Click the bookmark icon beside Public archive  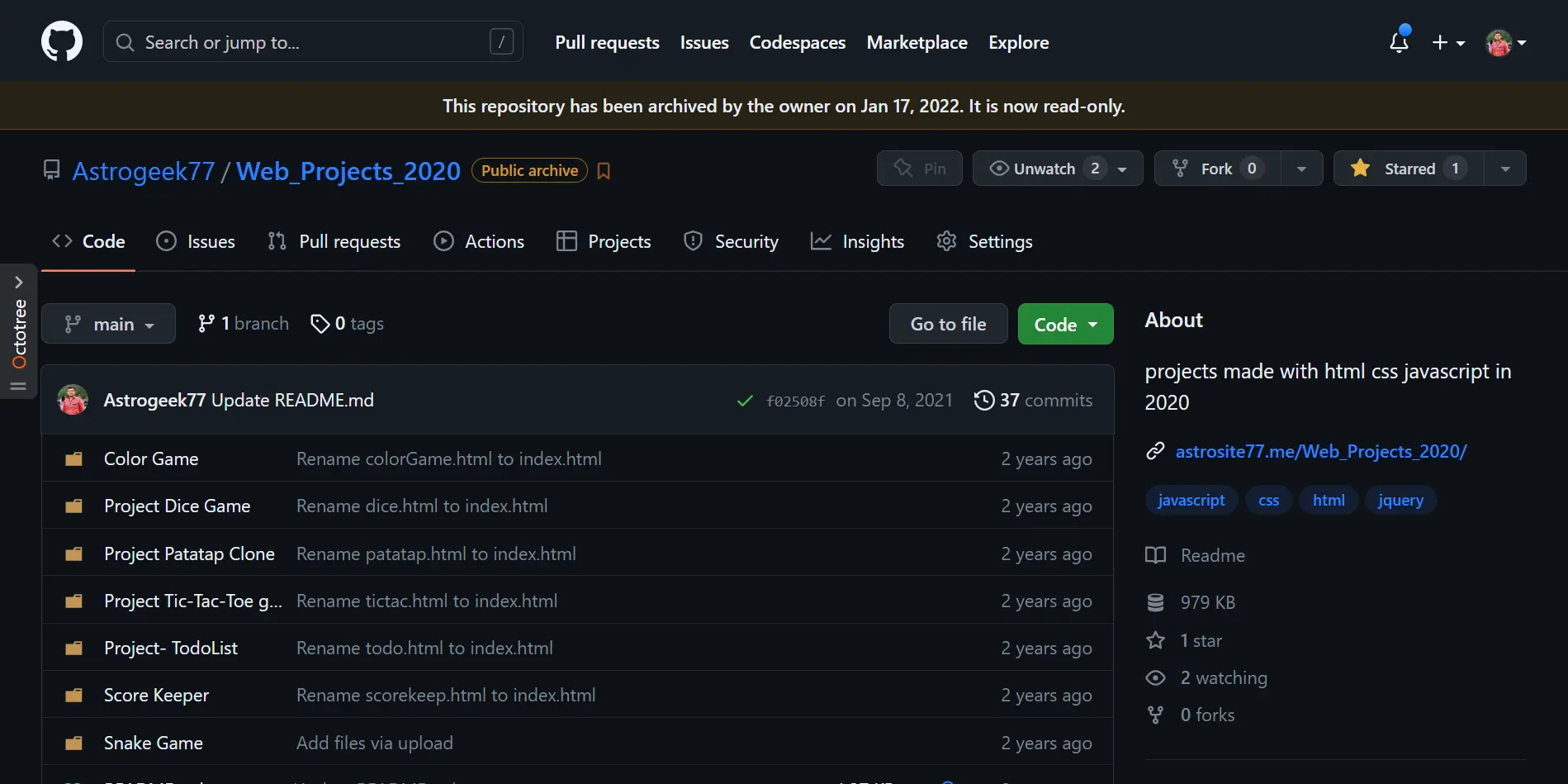[604, 171]
